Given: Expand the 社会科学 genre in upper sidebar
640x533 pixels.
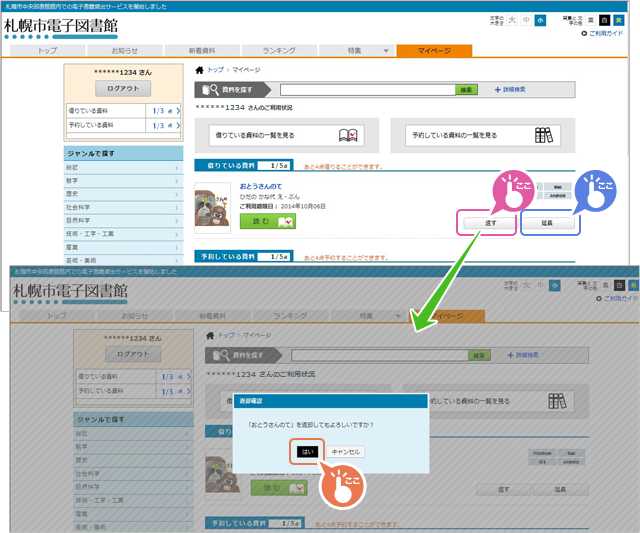Looking at the screenshot, I should [123, 208].
